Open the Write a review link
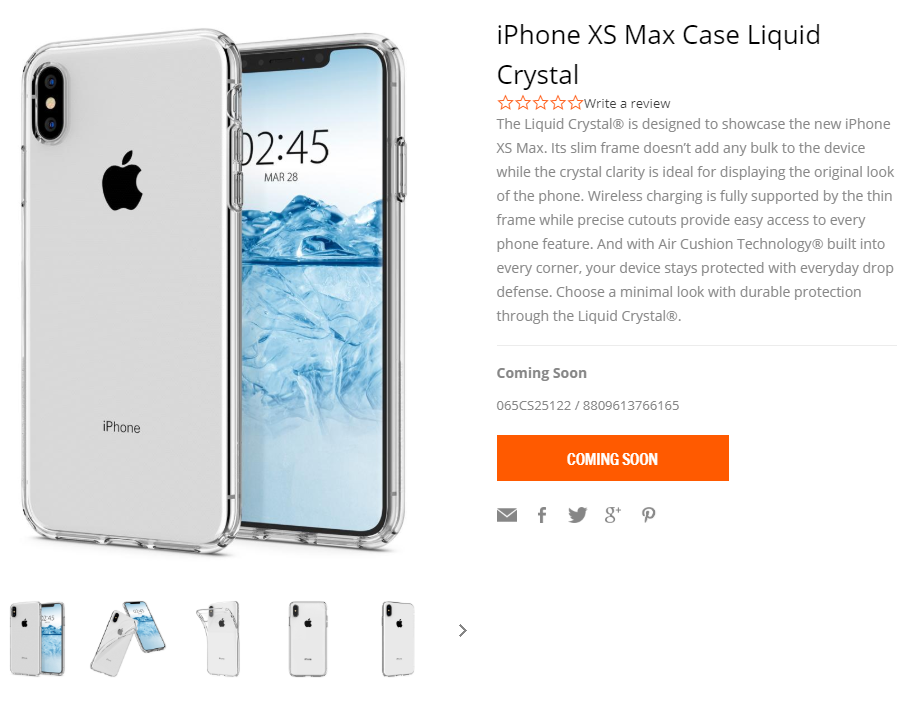This screenshot has height=708, width=916. (x=627, y=103)
